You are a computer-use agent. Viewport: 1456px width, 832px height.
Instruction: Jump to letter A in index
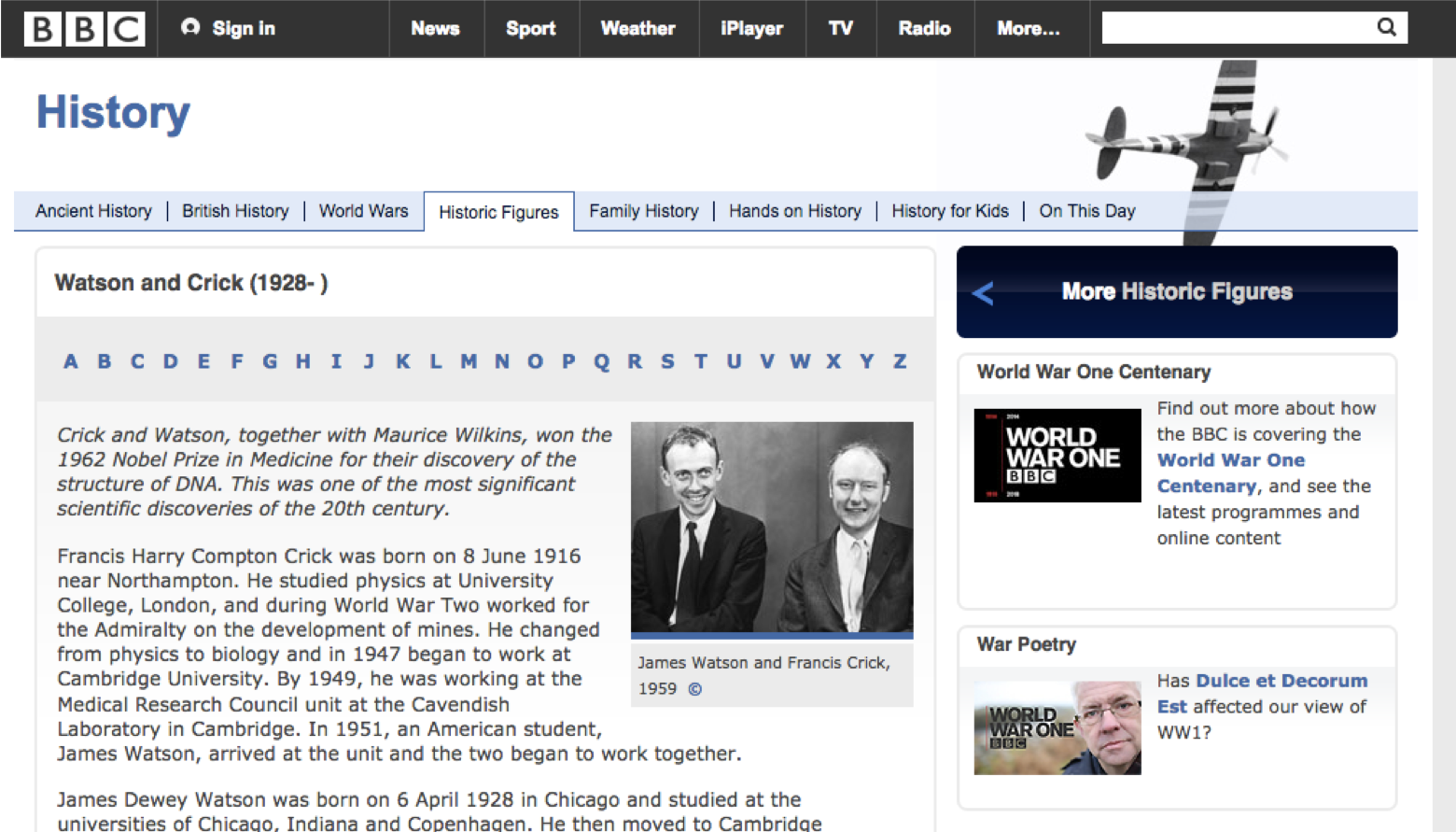coord(71,361)
